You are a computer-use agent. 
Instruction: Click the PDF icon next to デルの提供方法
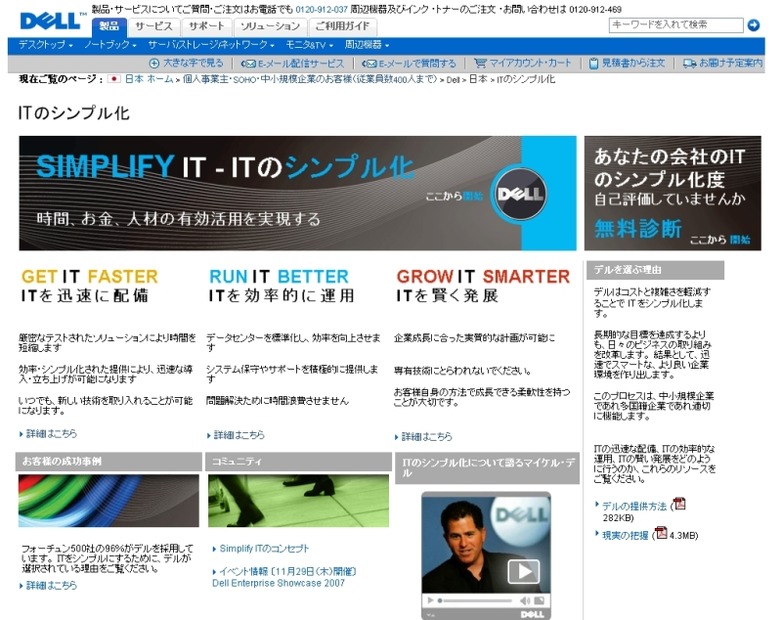coord(679,504)
